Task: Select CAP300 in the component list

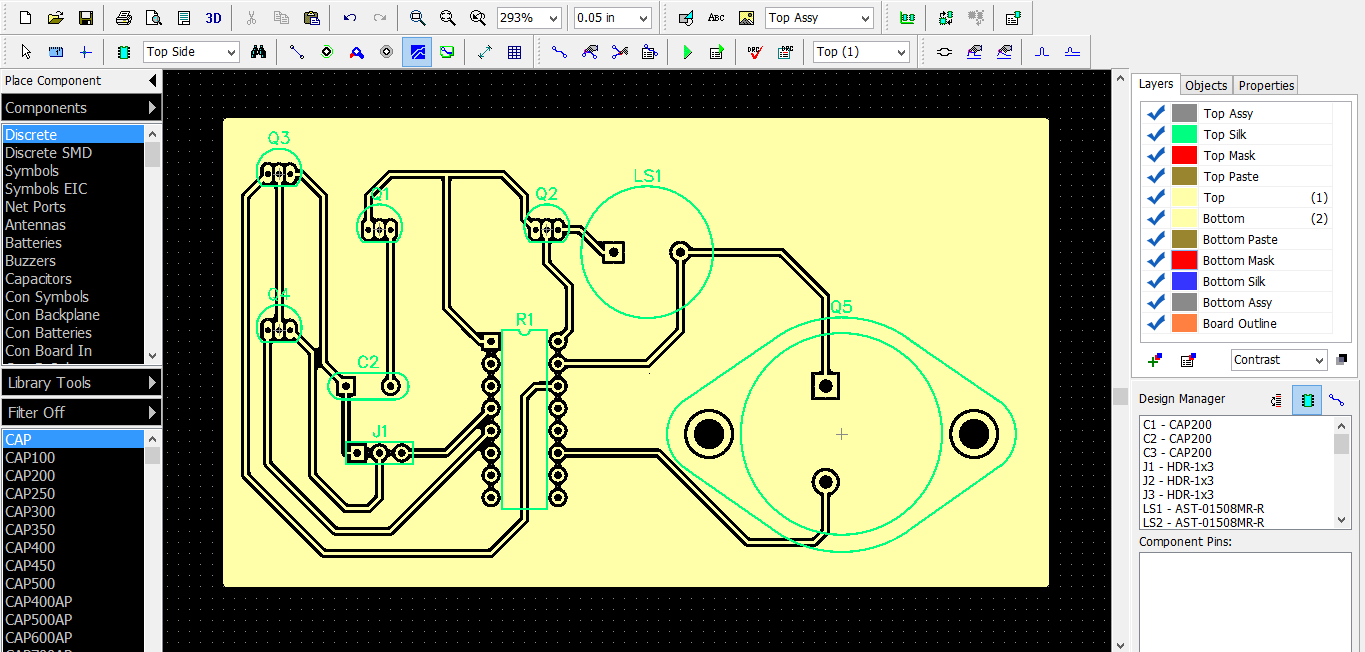Action: point(30,511)
